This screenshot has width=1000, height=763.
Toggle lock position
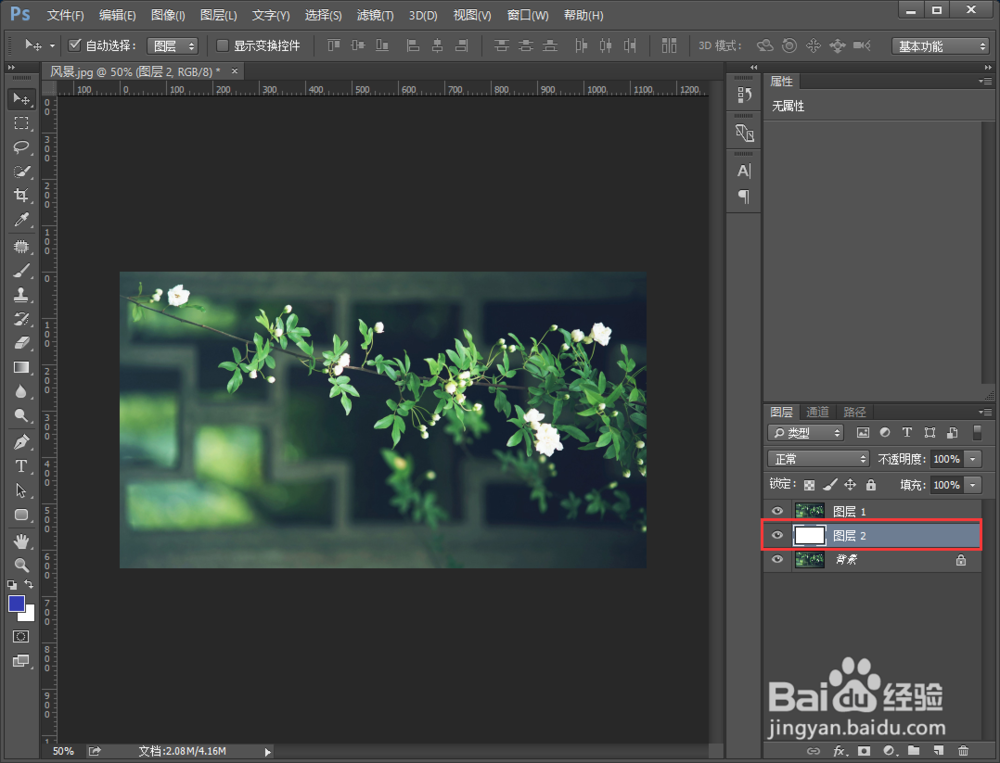850,485
